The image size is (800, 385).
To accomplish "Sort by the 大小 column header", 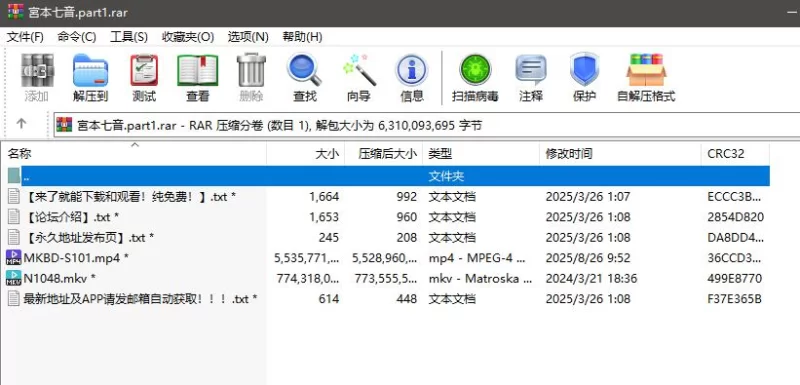I will [x=306, y=154].
